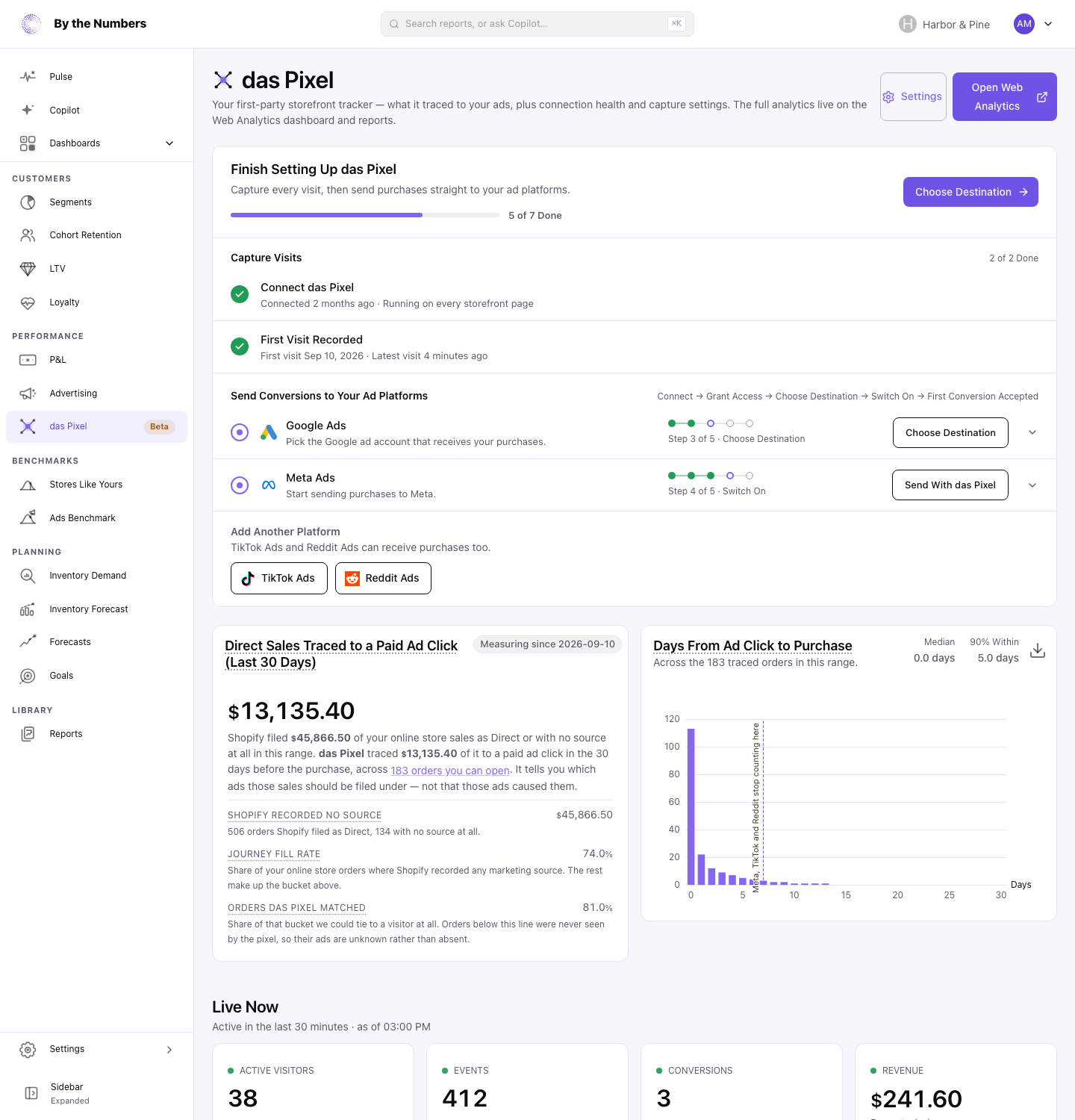The image size is (1075, 1120).
Task: Select das Pixel Beta menu item
Action: [x=96, y=426]
